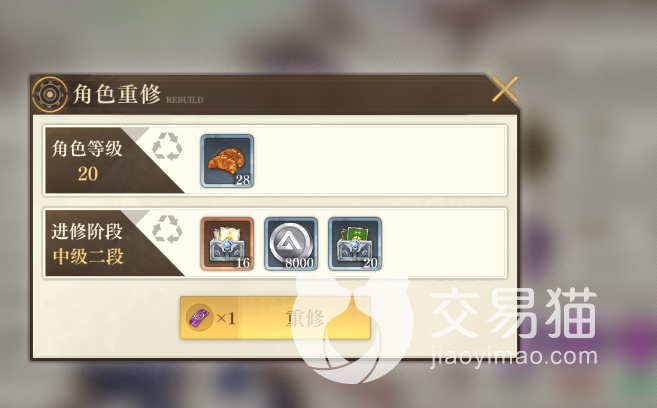Click the silver coin icon showing 8000

[x=291, y=243]
